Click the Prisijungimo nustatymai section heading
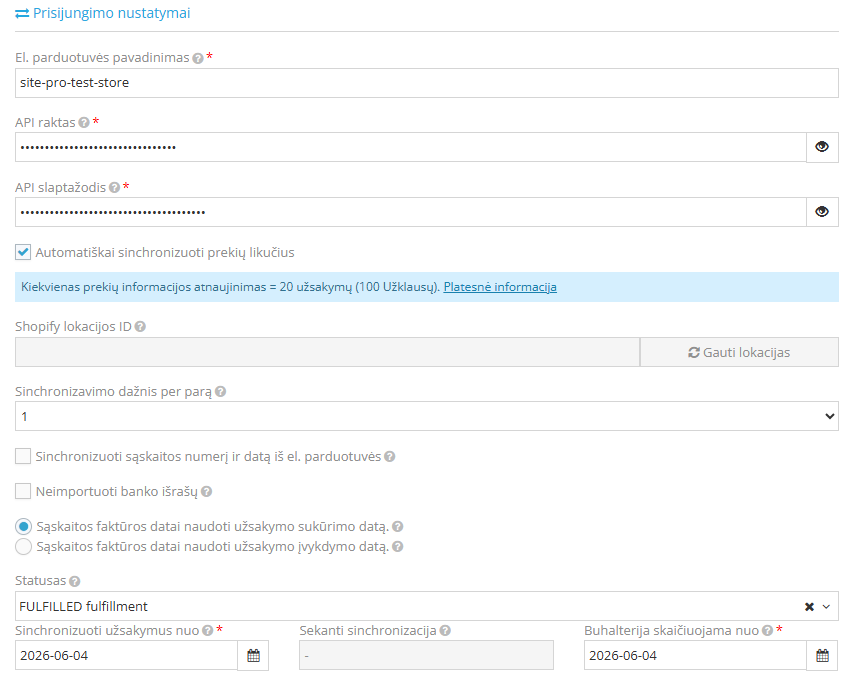The image size is (859, 690). pos(112,13)
